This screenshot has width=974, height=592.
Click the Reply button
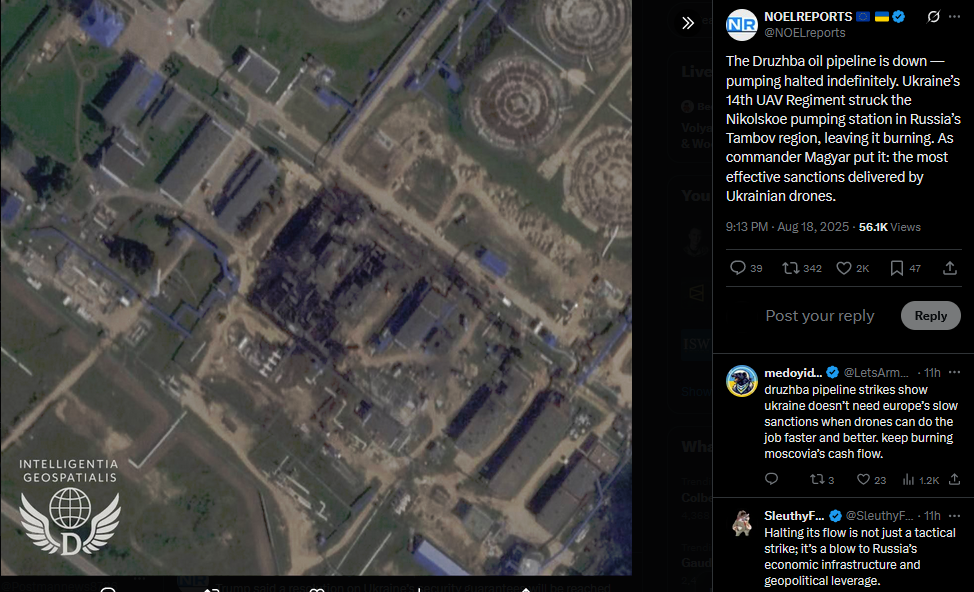[x=931, y=316]
